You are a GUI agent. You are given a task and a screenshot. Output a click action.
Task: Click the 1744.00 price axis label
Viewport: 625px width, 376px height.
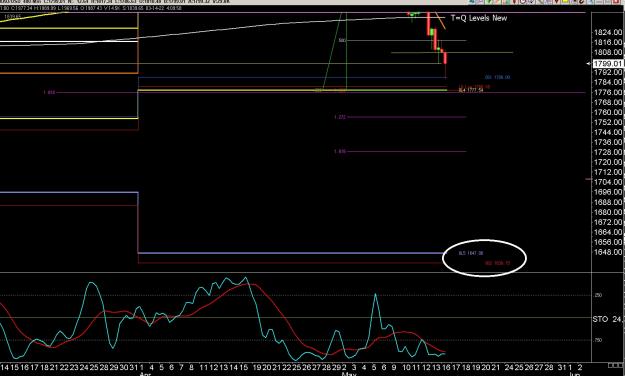(x=608, y=132)
